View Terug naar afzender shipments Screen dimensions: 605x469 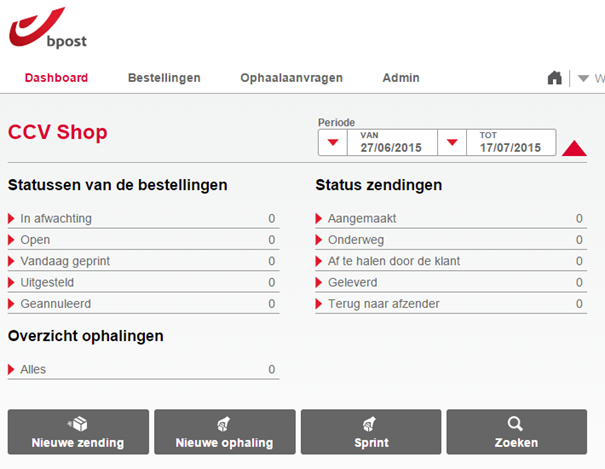pyautogui.click(x=383, y=304)
